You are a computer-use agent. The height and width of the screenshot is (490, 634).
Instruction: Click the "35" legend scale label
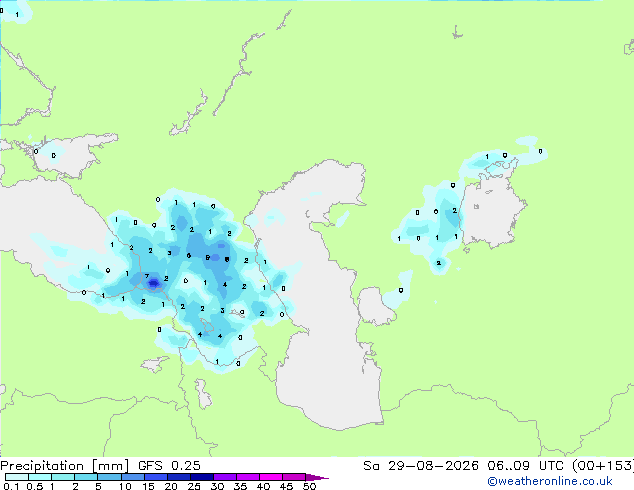pyautogui.click(x=240, y=486)
